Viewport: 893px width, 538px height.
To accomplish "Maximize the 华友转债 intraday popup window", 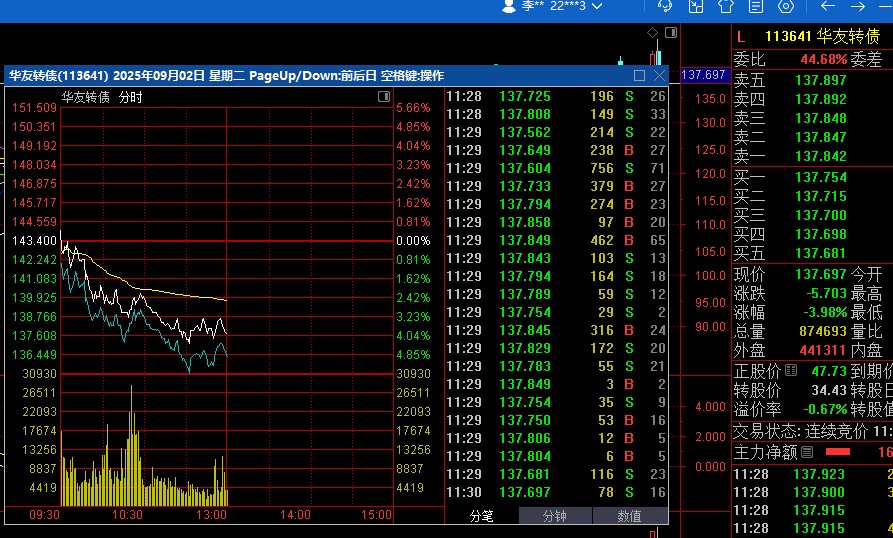I will tap(640, 75).
